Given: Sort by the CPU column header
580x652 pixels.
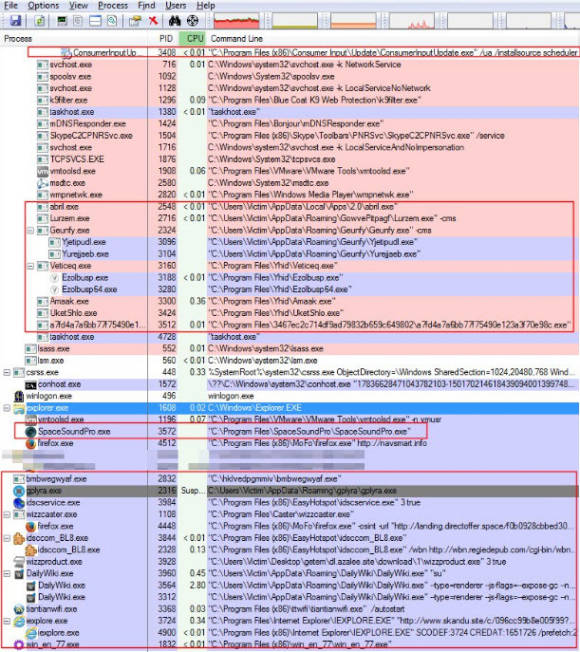Looking at the screenshot, I should pos(195,39).
